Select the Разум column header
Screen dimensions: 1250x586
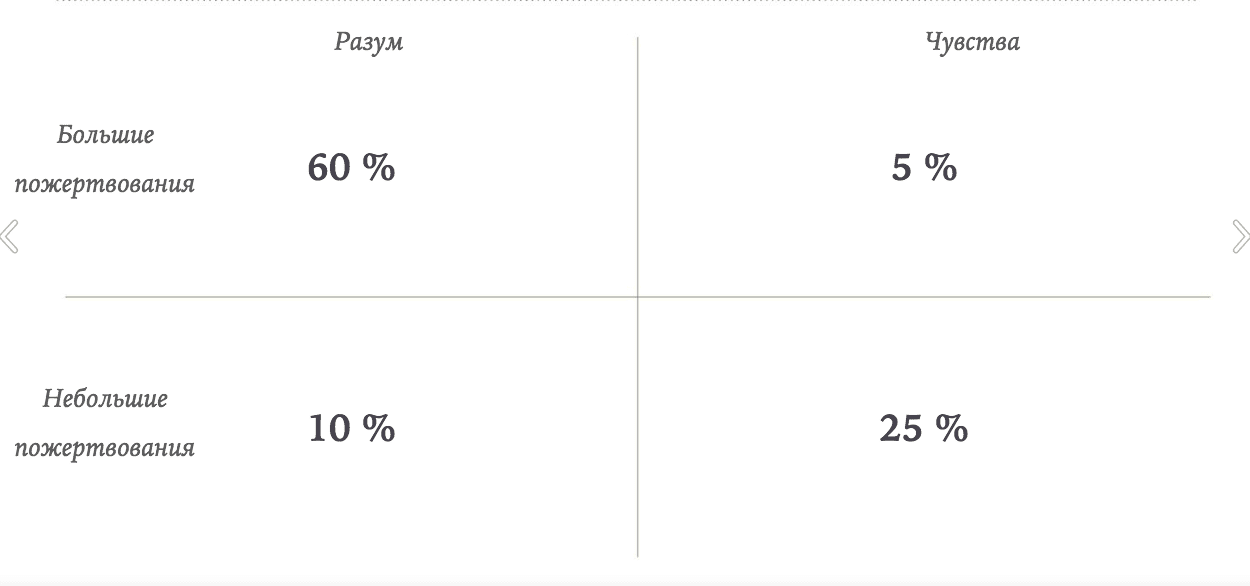pos(369,42)
